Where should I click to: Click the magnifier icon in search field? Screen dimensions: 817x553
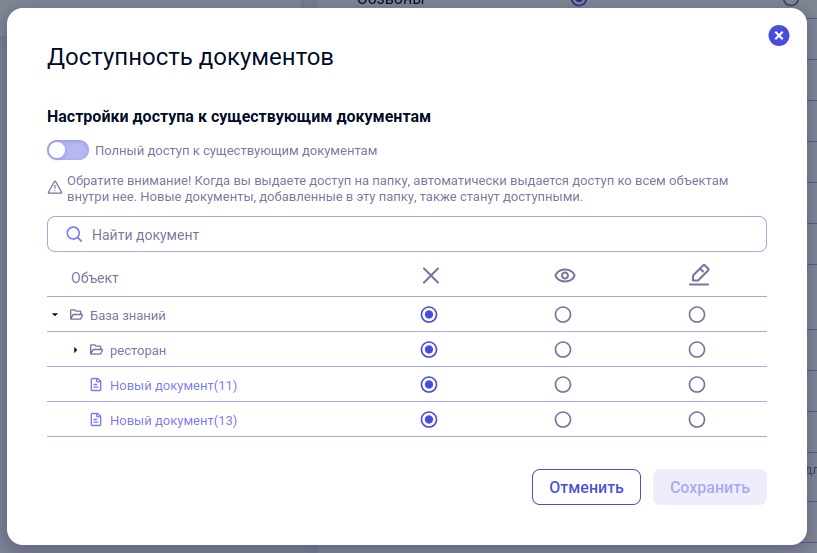click(75, 235)
